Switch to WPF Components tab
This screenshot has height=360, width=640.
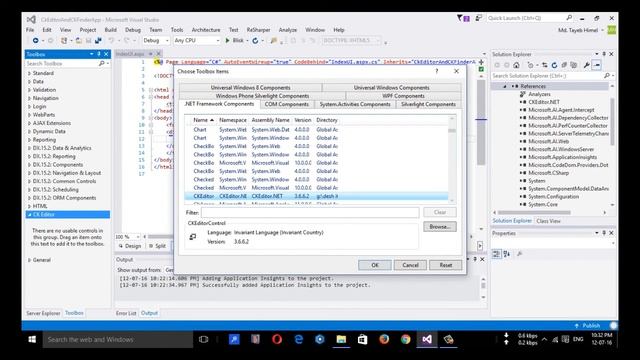403,96
